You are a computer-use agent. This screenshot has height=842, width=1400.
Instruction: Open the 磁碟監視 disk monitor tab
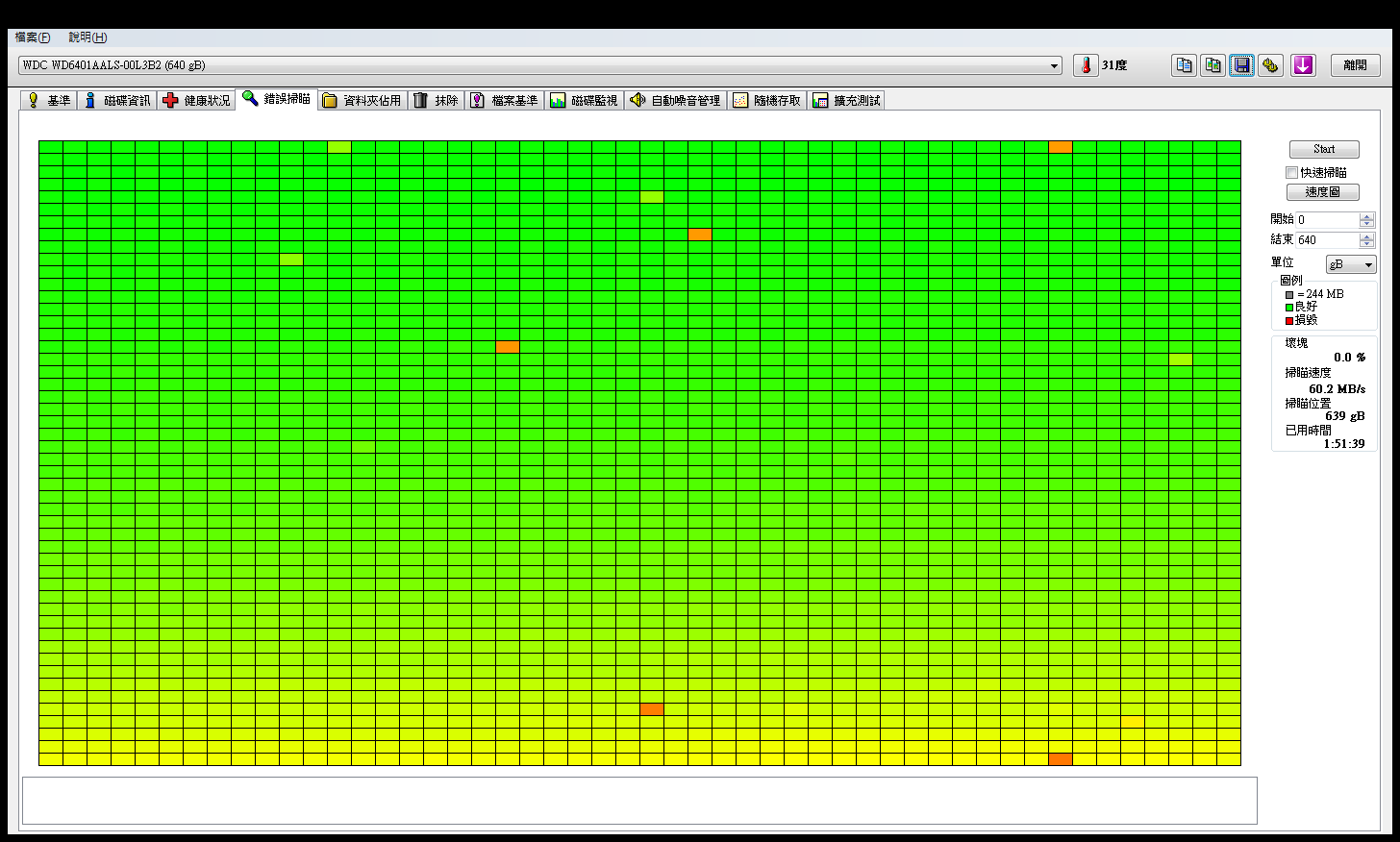(585, 100)
